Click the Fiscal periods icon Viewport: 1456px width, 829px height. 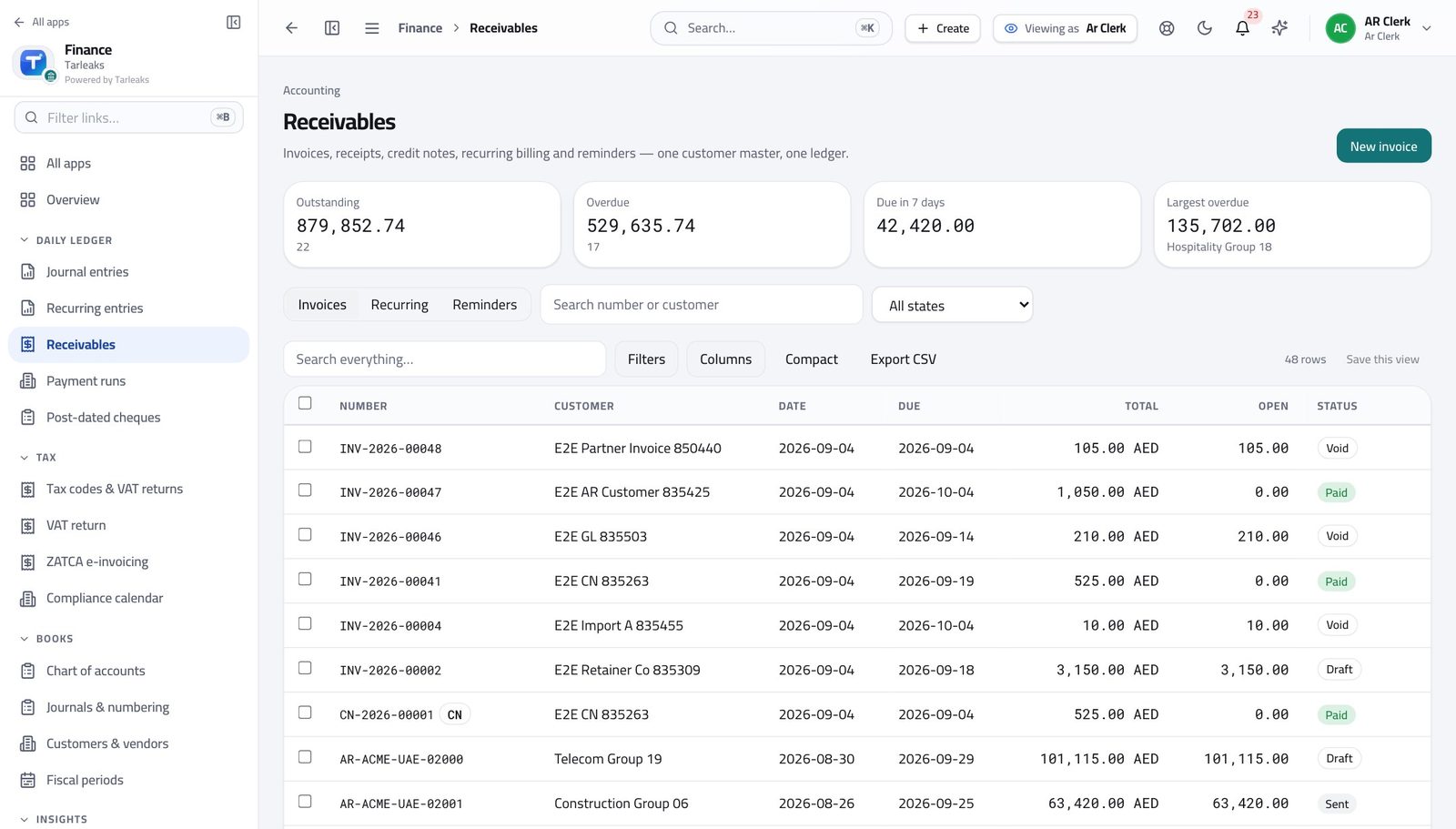point(28,781)
